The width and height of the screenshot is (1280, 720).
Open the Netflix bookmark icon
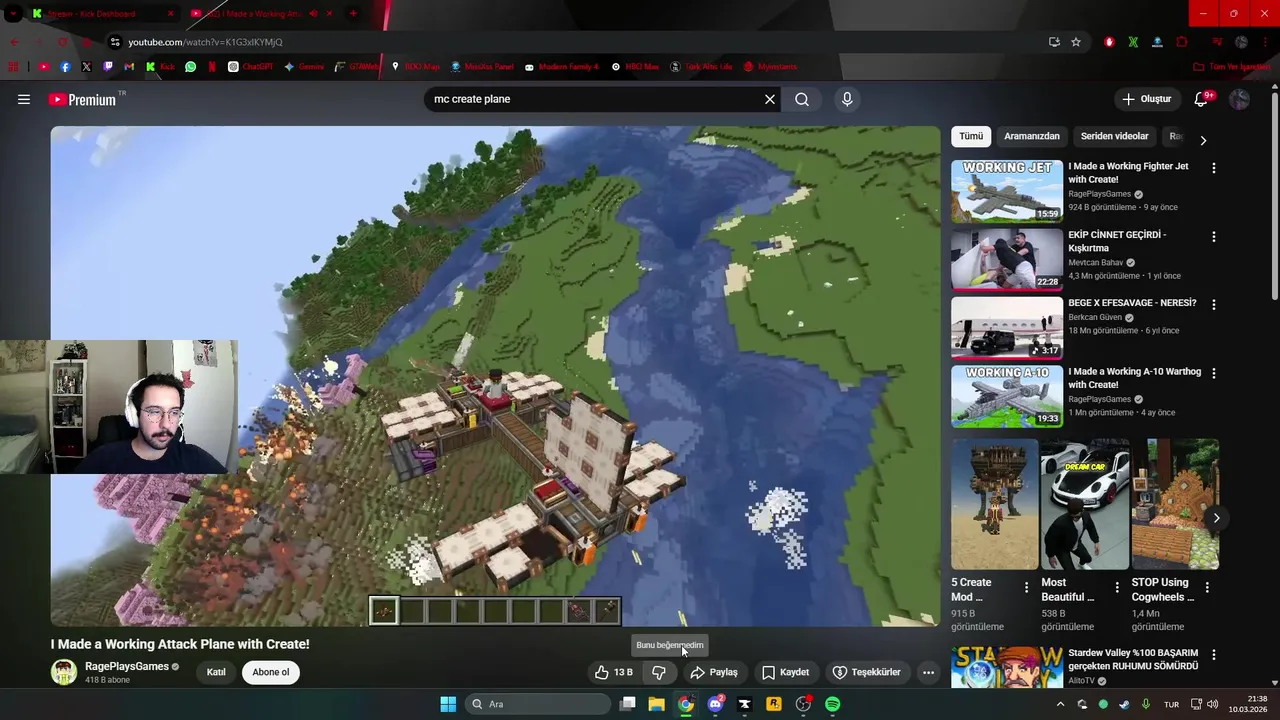pyautogui.click(x=212, y=67)
